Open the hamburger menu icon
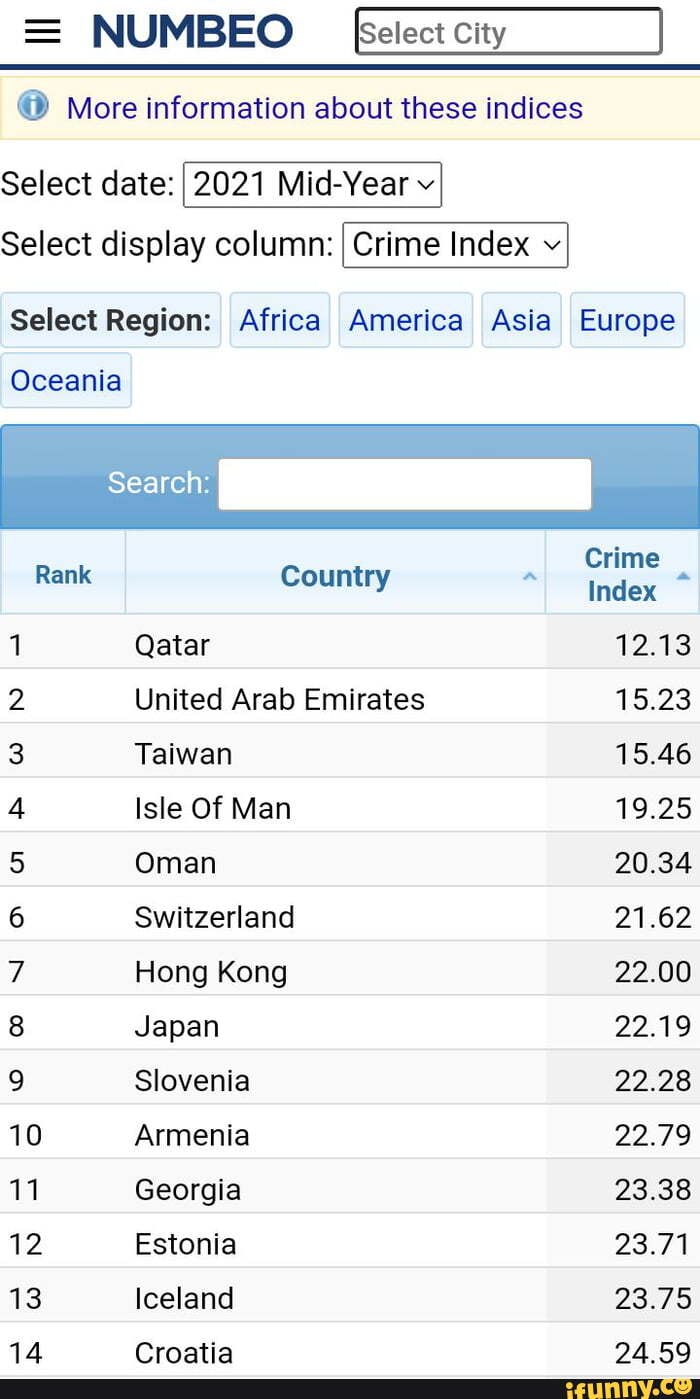 tap(42, 33)
